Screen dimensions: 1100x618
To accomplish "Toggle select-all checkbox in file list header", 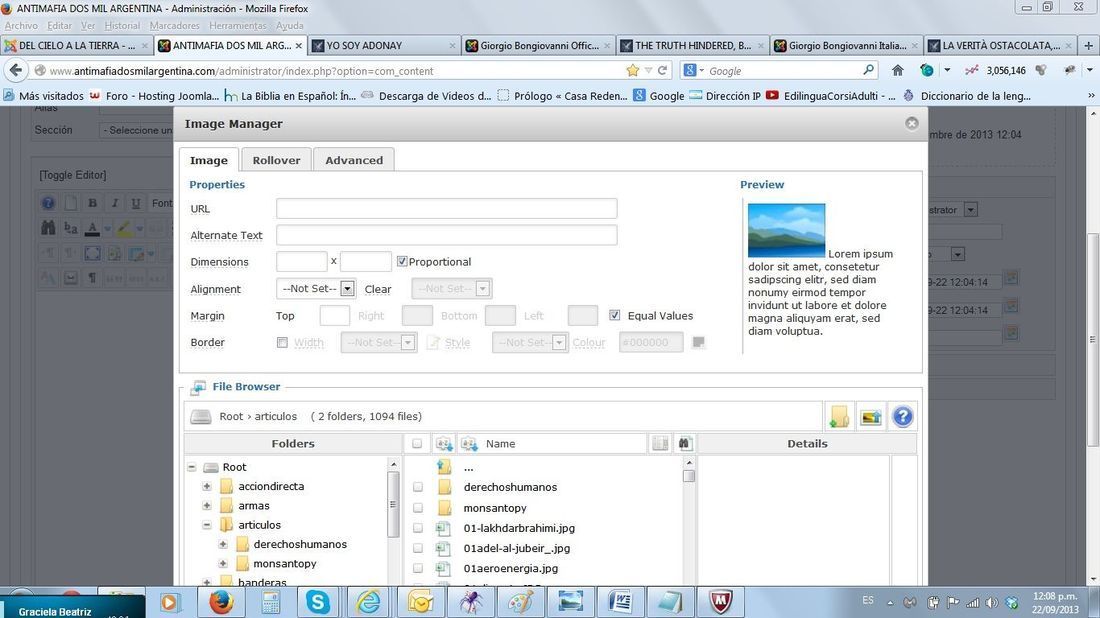I will pyautogui.click(x=417, y=443).
